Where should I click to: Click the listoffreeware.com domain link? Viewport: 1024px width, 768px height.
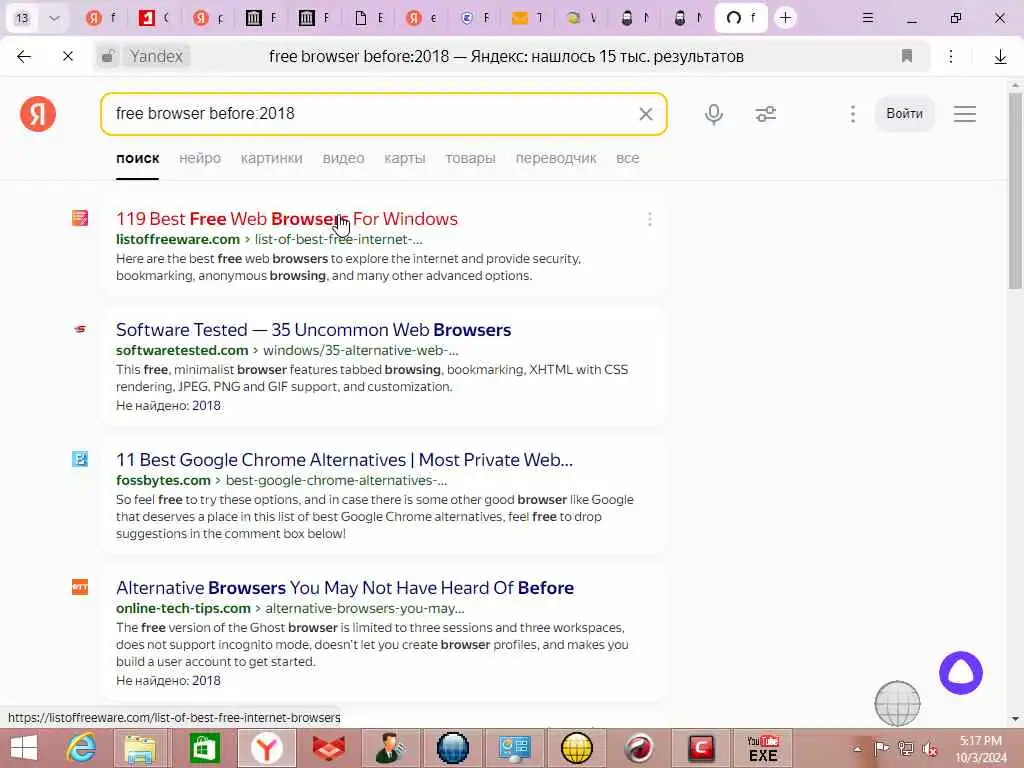point(178,239)
